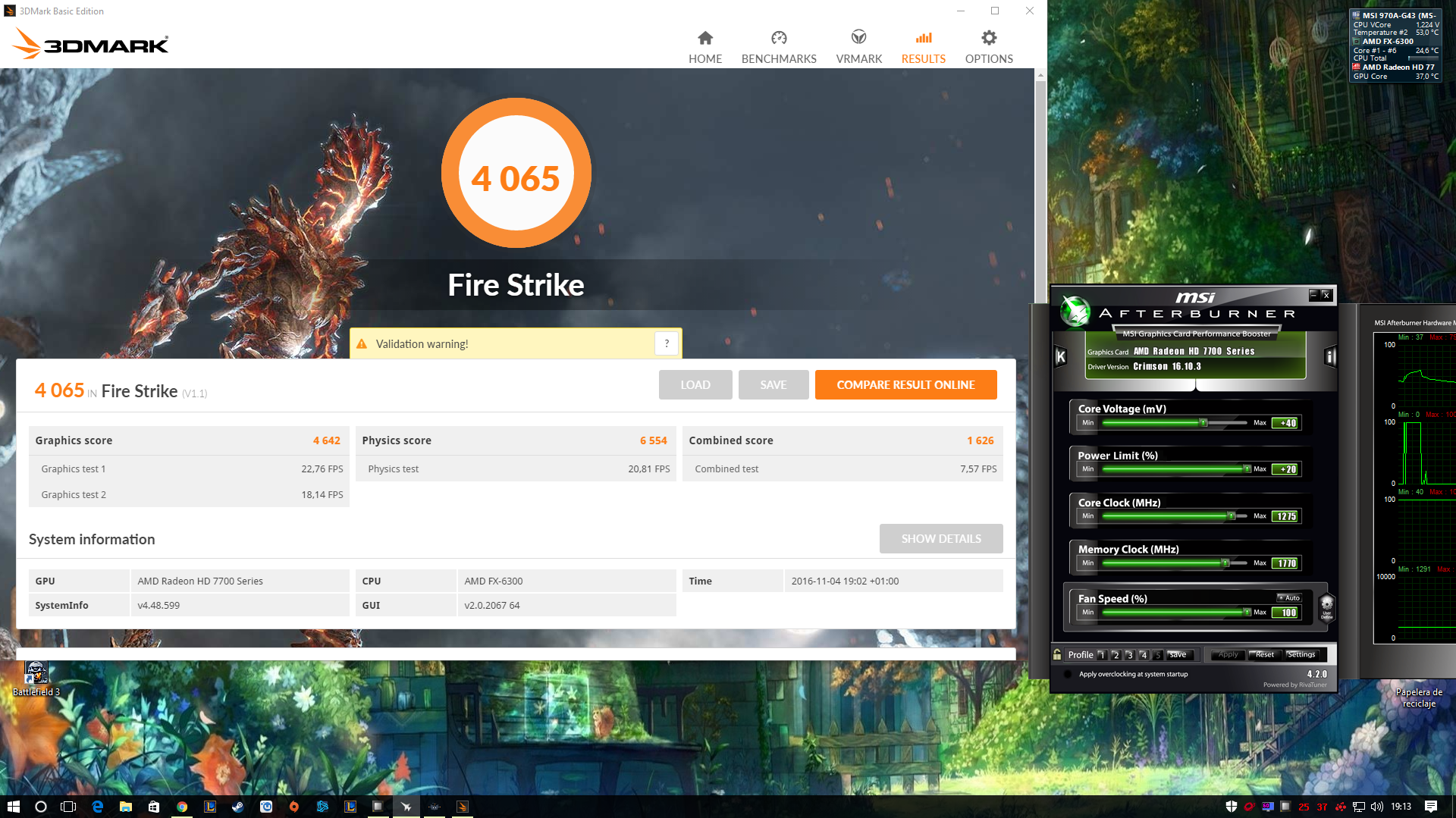Select Afterburner profile 4
Screen dimensions: 1456x818
pos(1144,655)
